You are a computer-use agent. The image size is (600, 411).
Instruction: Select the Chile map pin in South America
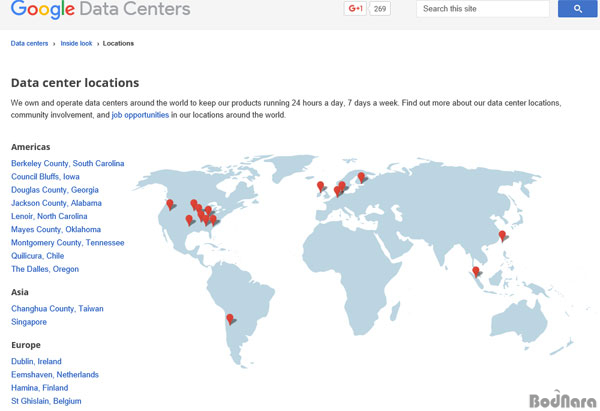[x=230, y=319]
